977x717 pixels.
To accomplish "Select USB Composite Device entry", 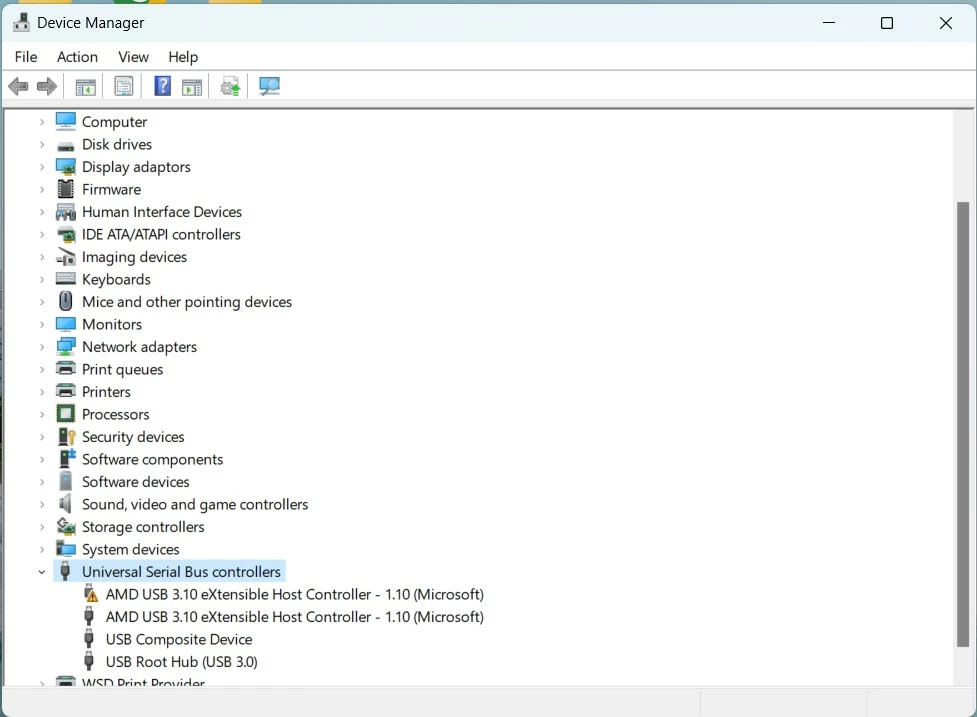I will click(x=179, y=639).
